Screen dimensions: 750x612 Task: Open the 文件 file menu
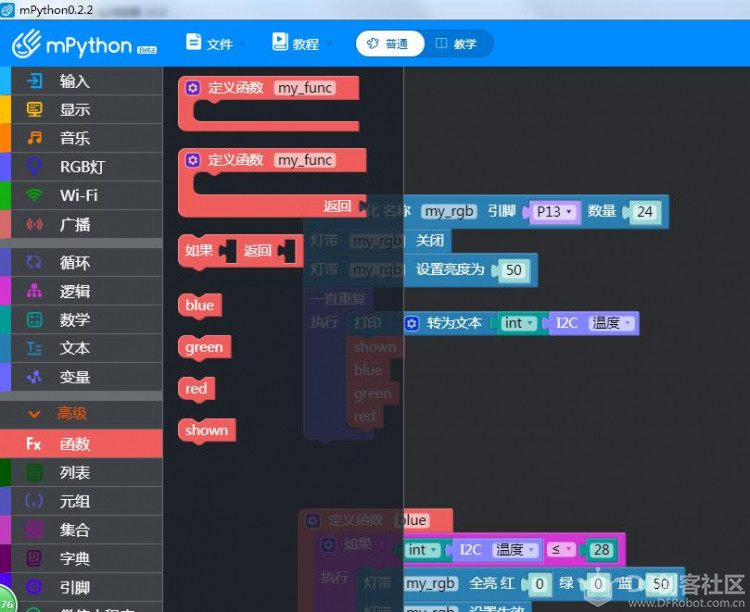(x=215, y=44)
